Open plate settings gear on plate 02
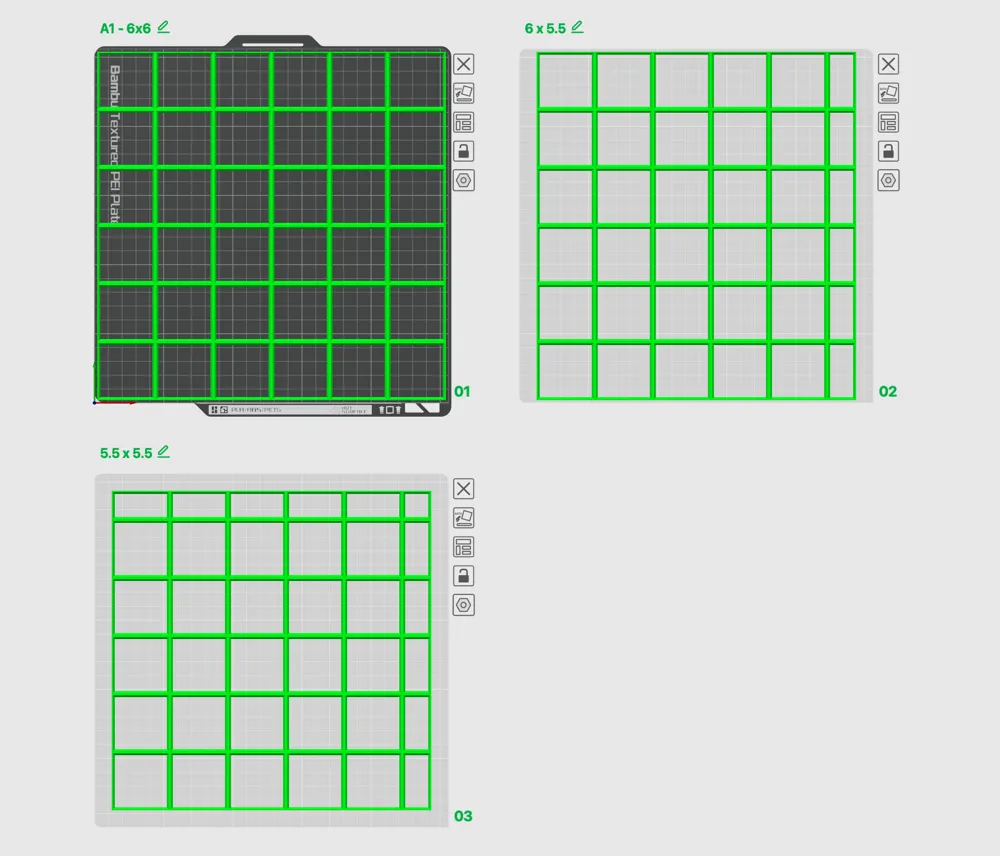The image size is (1000, 856). pyautogui.click(x=888, y=180)
